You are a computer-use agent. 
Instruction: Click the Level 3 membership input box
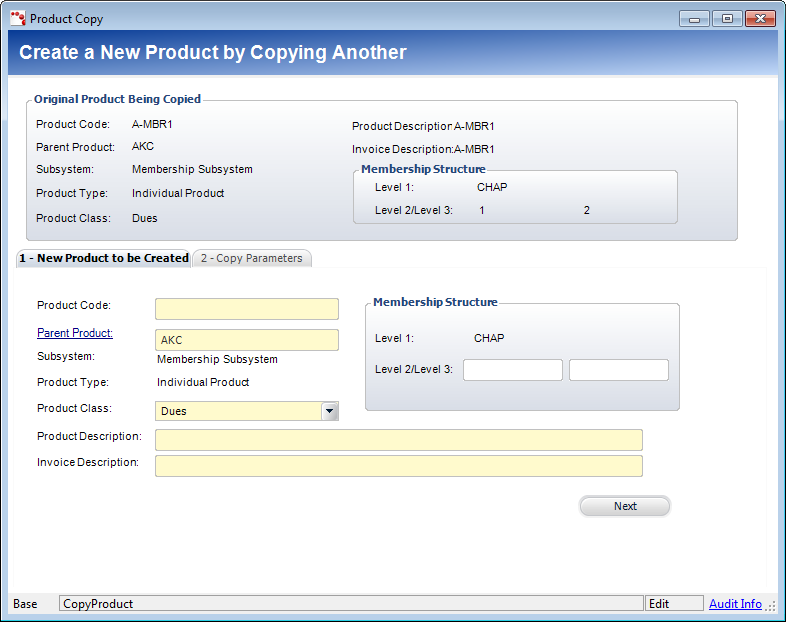[619, 370]
